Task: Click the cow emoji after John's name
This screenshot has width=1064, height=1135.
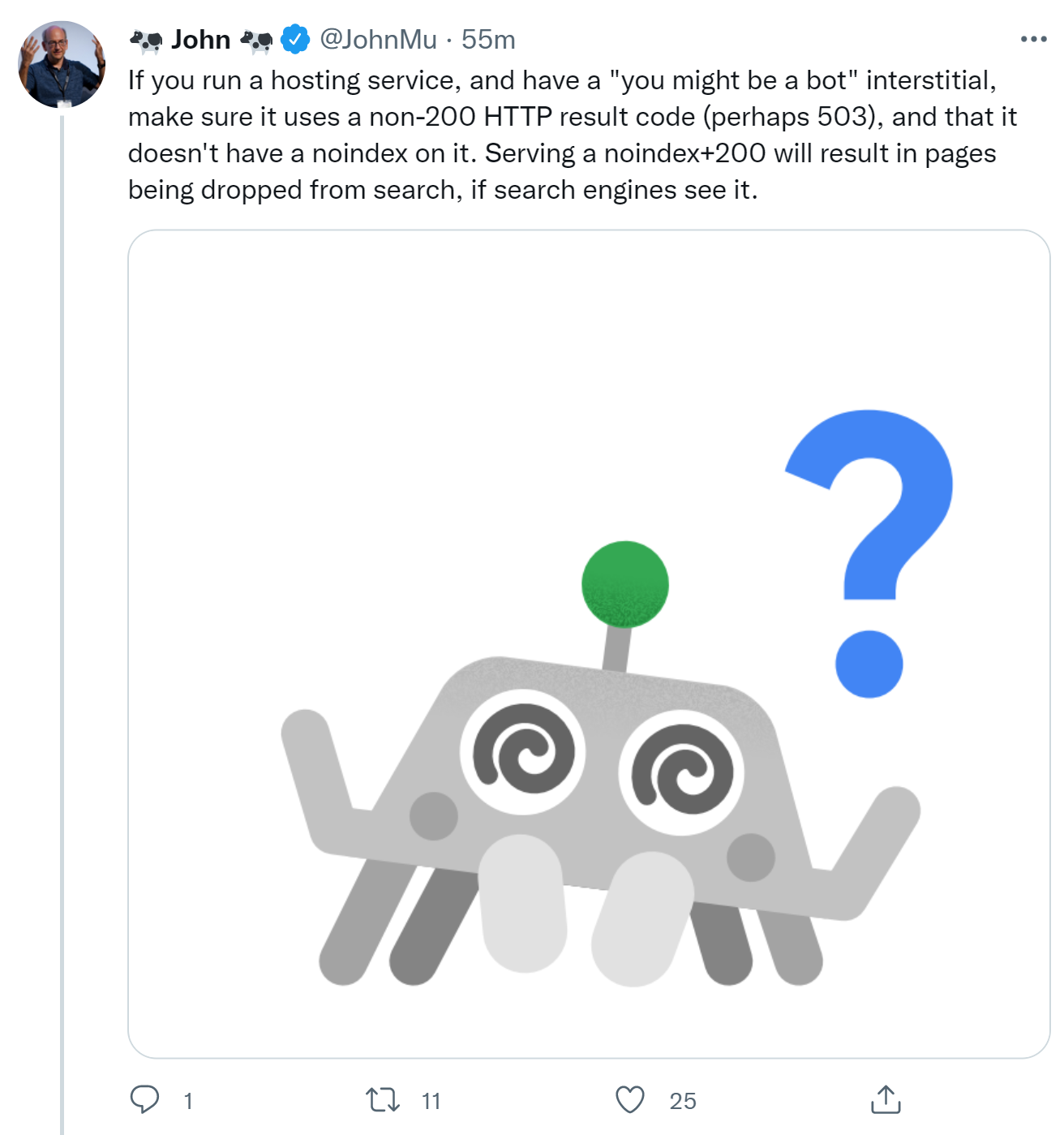Action: pyautogui.click(x=257, y=38)
